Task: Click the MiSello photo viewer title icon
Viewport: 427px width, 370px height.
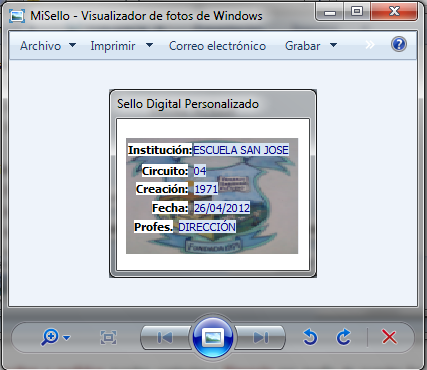Action: pos(17,16)
